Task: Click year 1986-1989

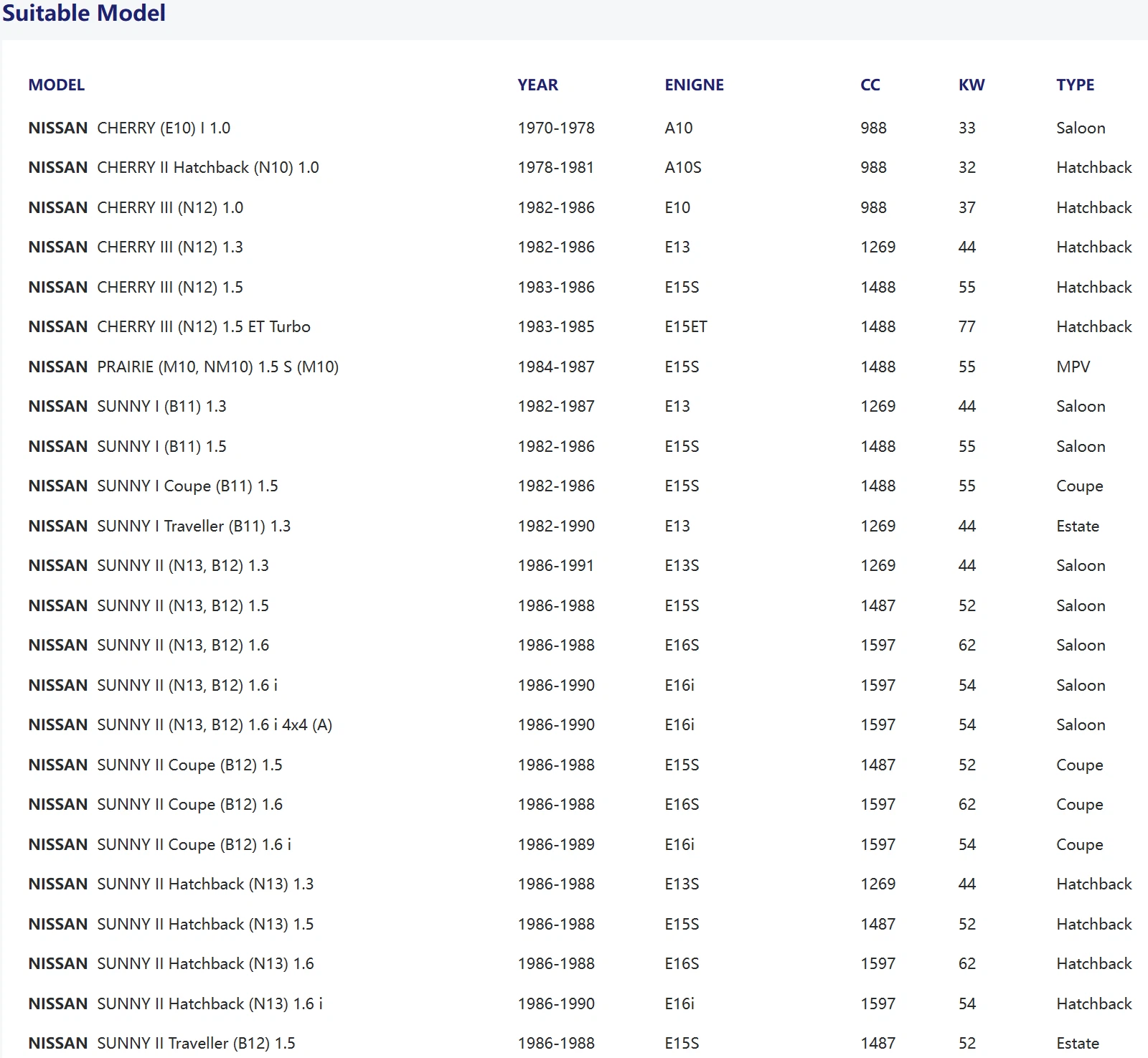Action: click(557, 844)
